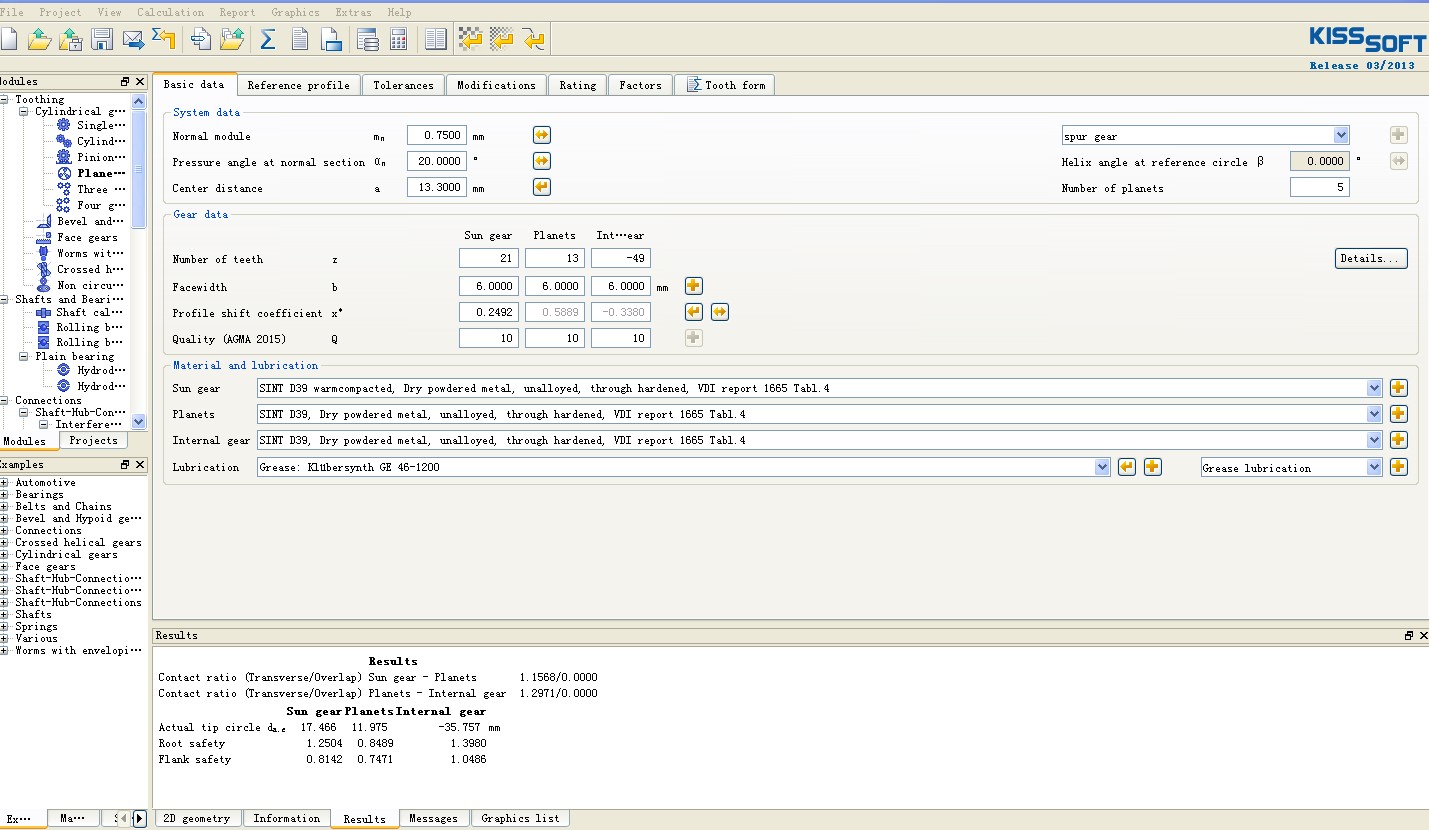The width and height of the screenshot is (1429, 830).
Task: Select Cylindrical gears in Examples list
Action: click(66, 554)
